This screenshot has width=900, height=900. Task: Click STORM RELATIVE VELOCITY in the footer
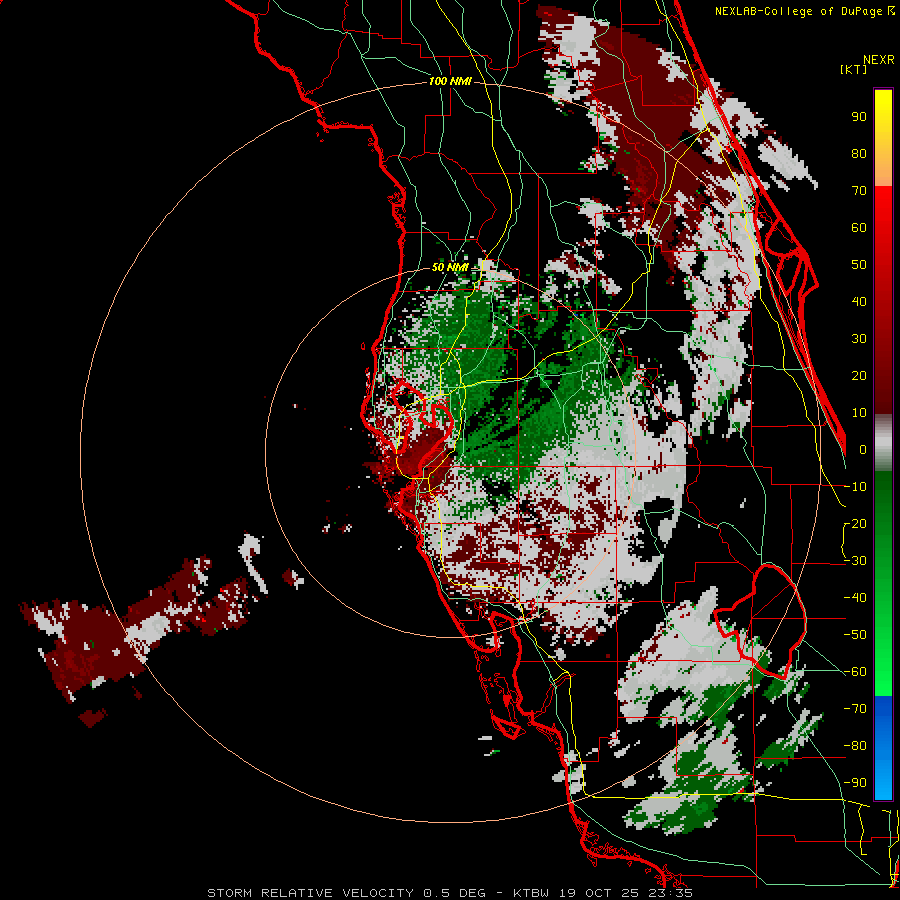310,893
